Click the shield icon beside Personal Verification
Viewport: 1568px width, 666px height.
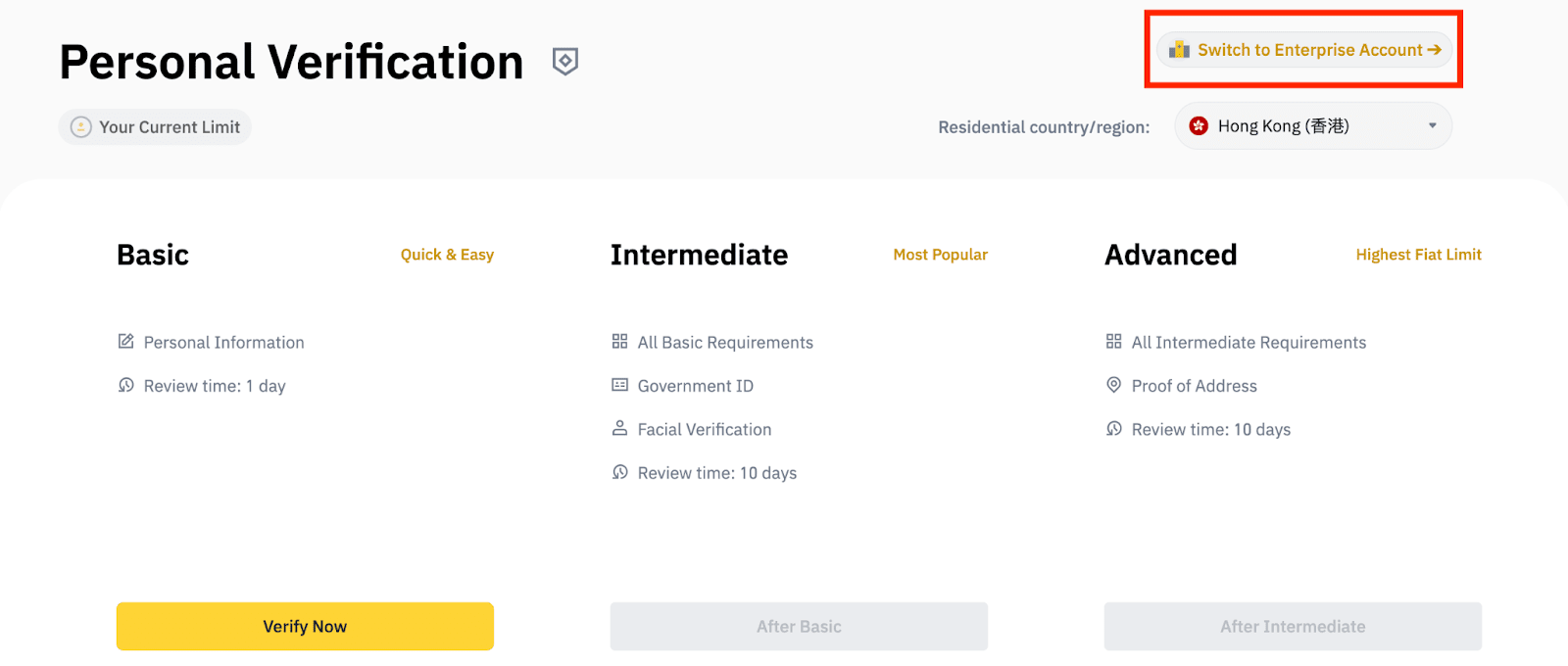pyautogui.click(x=565, y=62)
